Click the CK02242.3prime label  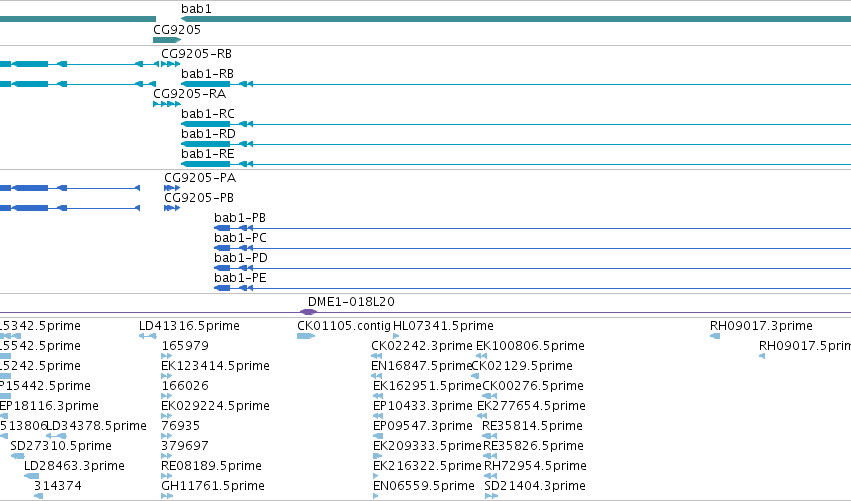422,346
